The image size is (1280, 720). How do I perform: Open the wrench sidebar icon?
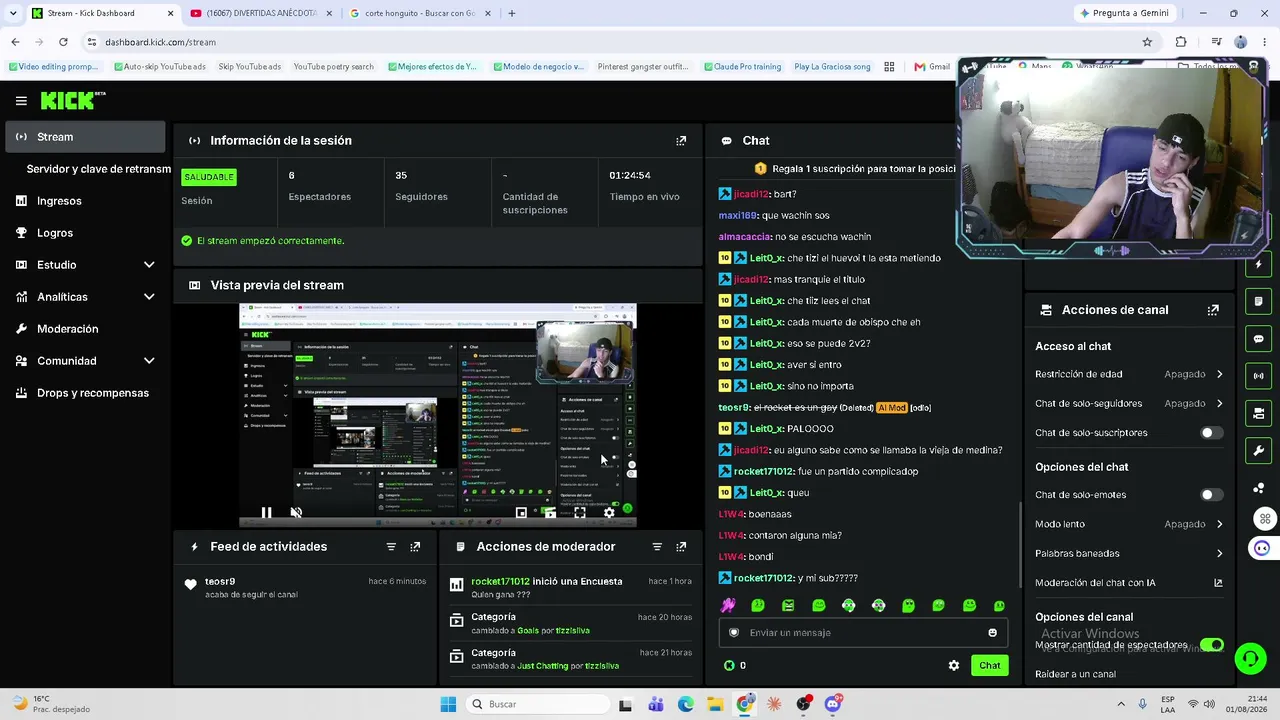(1258, 451)
